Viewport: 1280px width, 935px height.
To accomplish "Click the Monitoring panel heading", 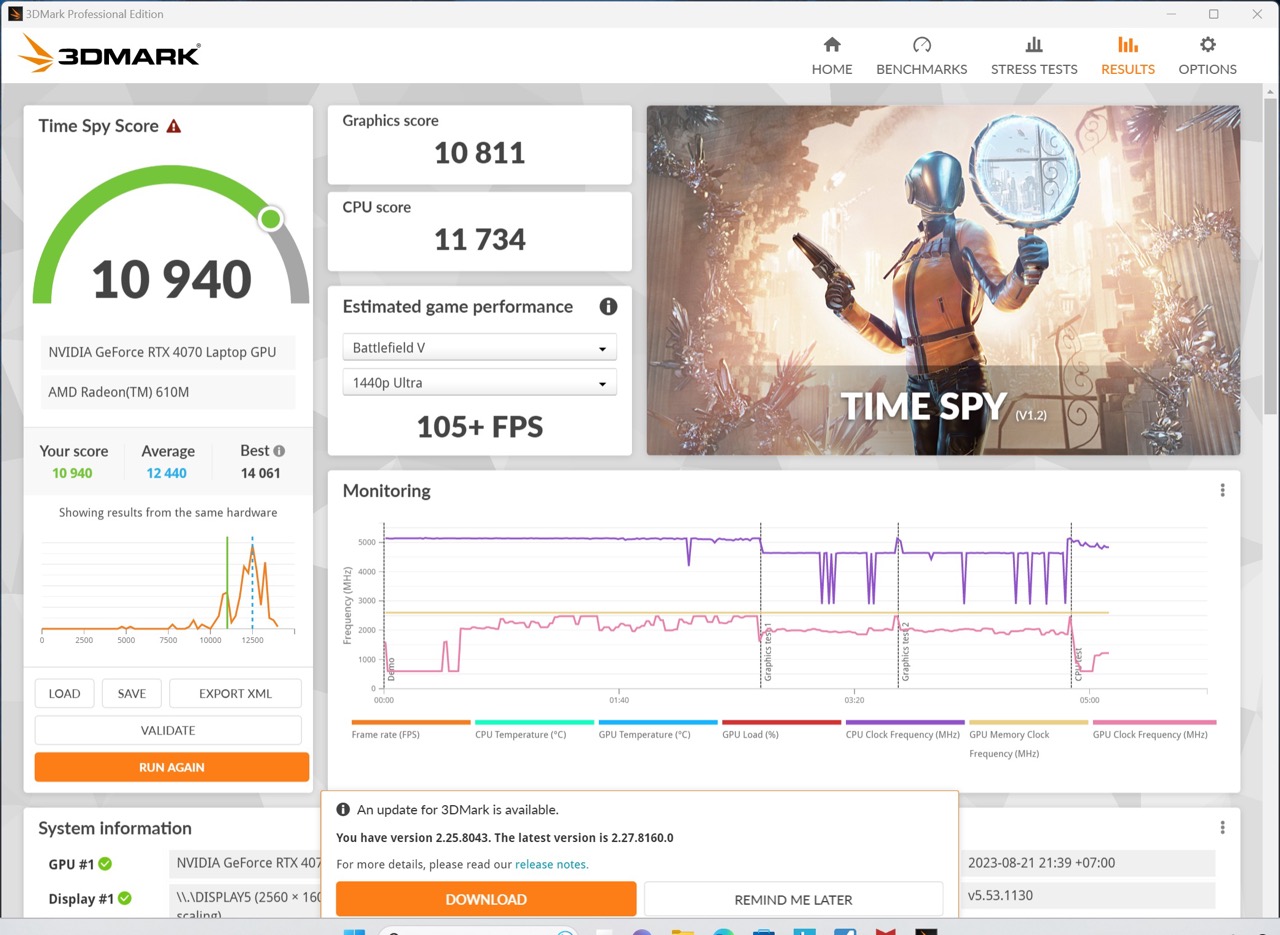I will coord(386,491).
